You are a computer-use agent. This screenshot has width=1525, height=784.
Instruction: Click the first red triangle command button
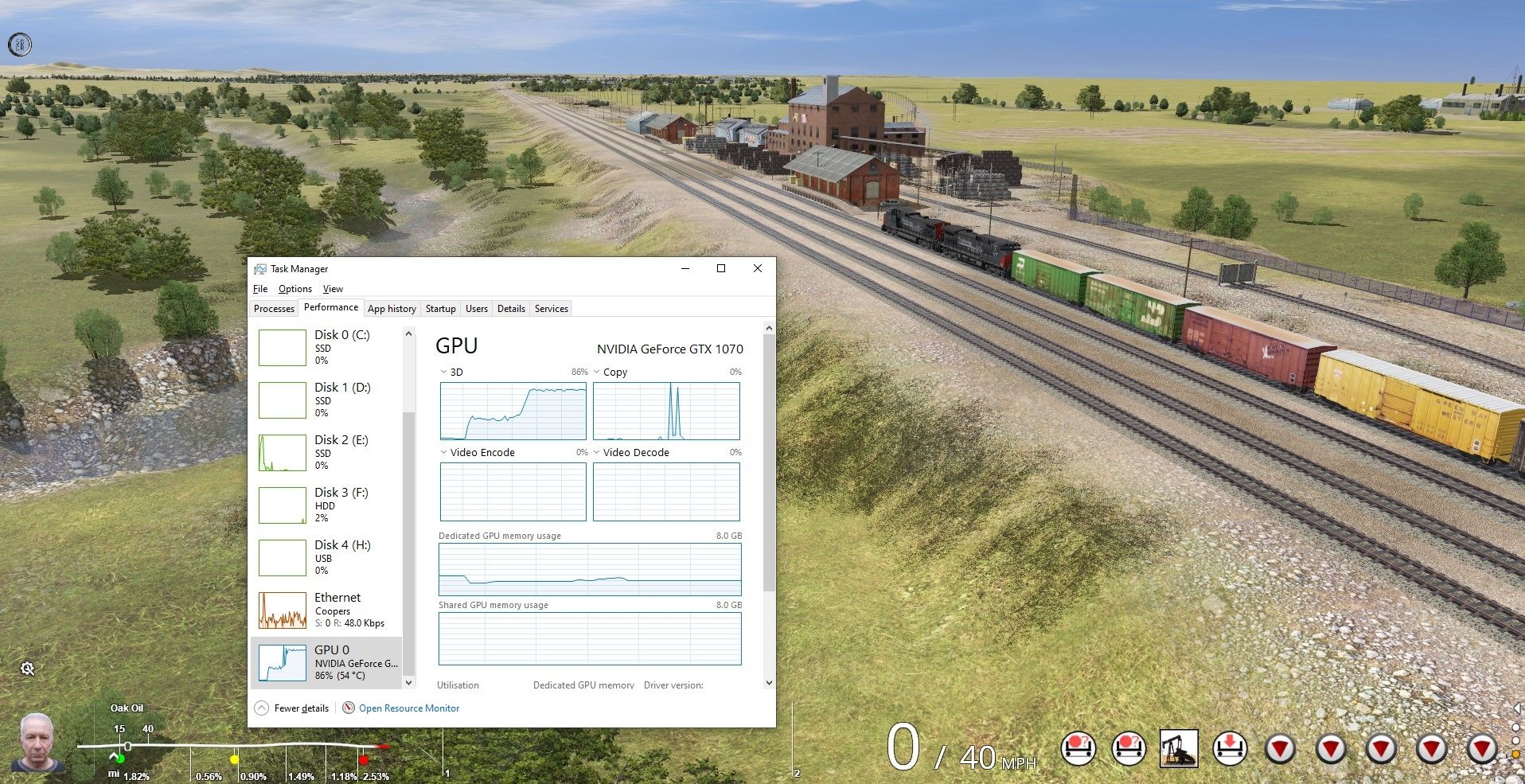1281,749
